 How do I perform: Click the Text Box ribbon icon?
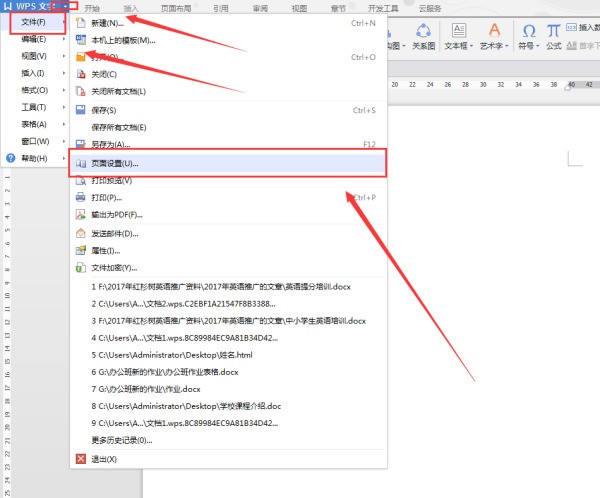click(458, 31)
